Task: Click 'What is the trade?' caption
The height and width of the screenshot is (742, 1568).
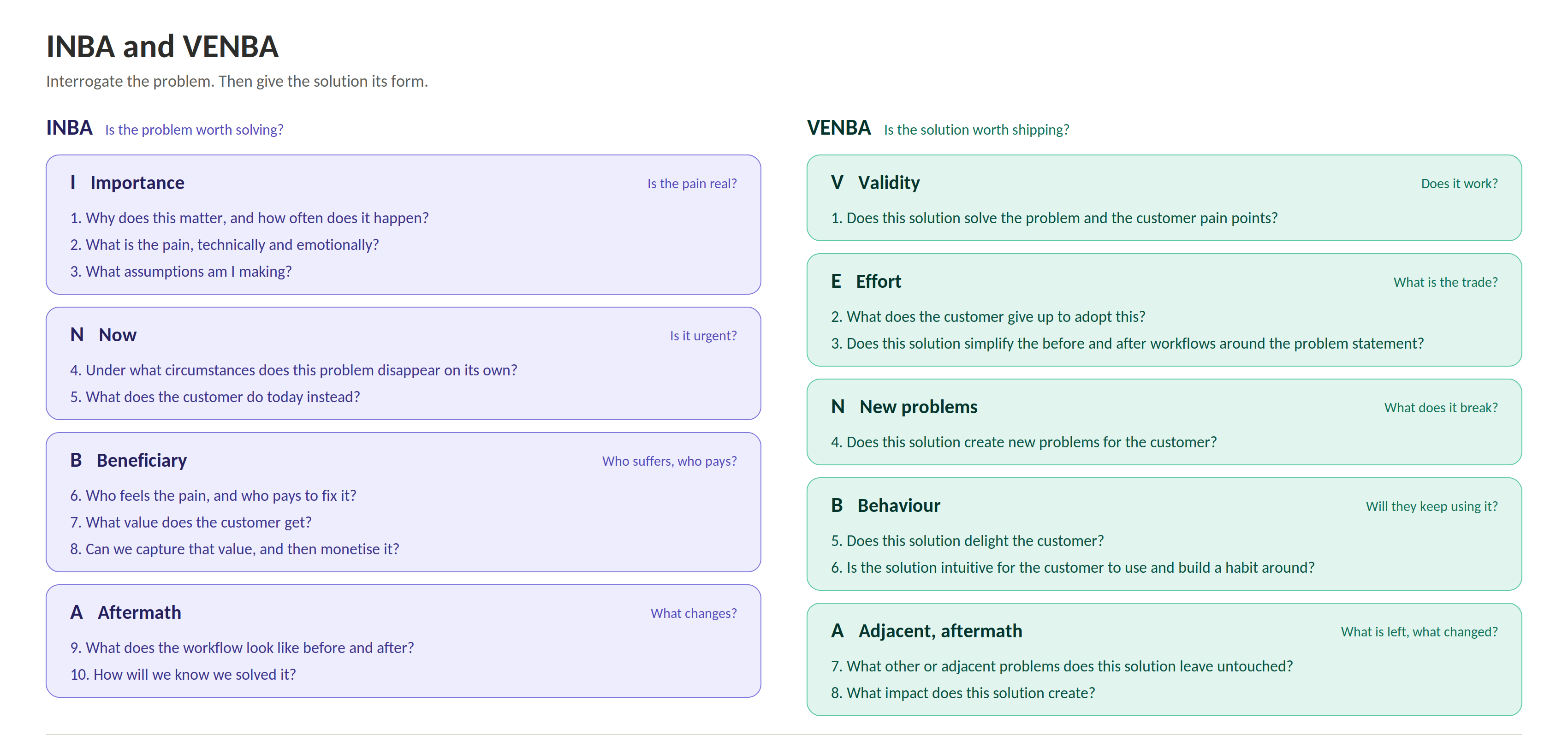Action: (x=1445, y=282)
